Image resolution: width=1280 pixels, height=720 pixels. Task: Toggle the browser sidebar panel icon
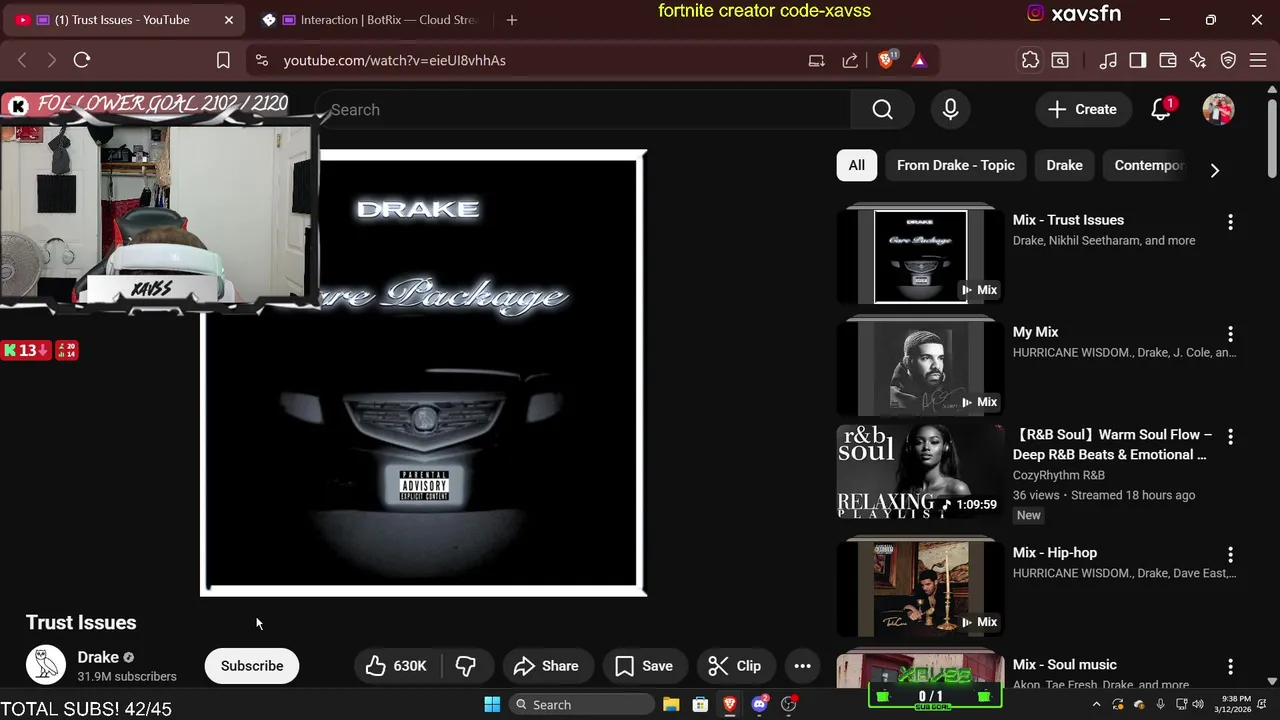1138,60
